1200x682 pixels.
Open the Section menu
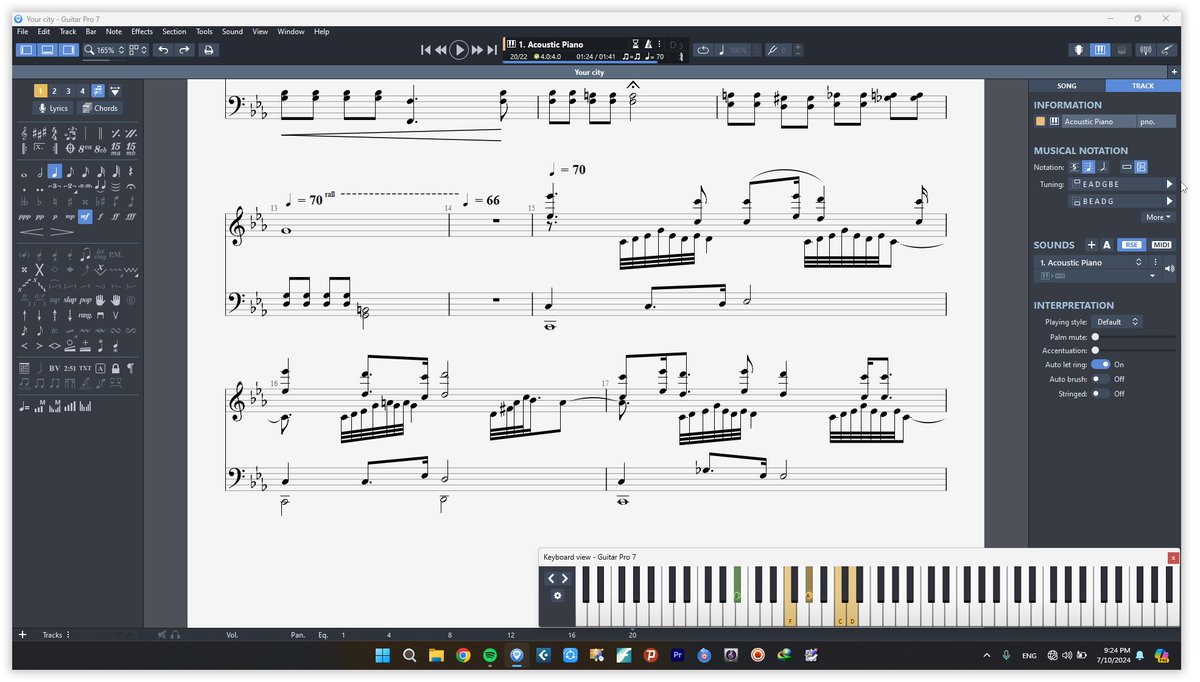point(174,32)
